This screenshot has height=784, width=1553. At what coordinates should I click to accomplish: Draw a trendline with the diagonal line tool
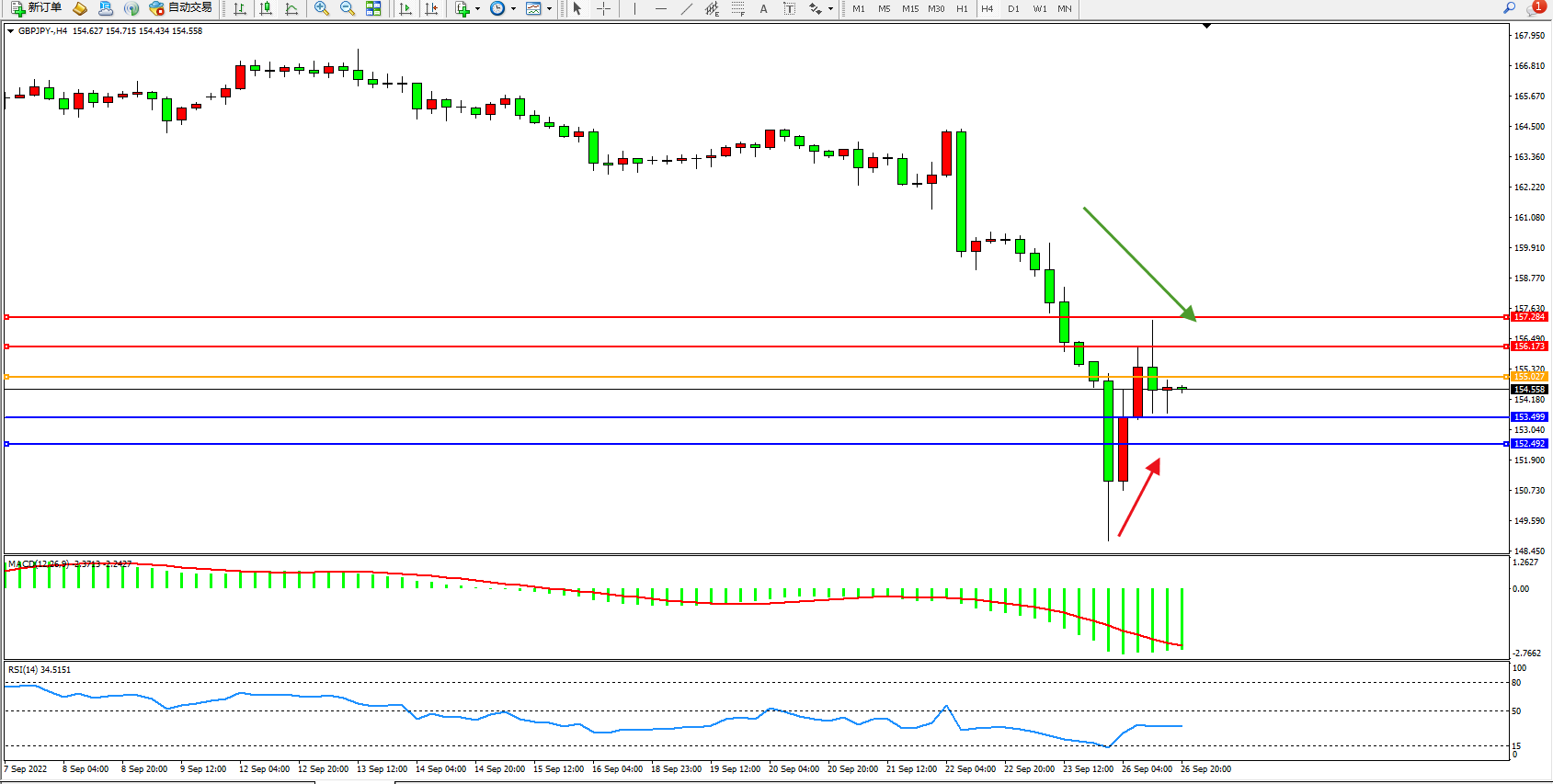686,8
